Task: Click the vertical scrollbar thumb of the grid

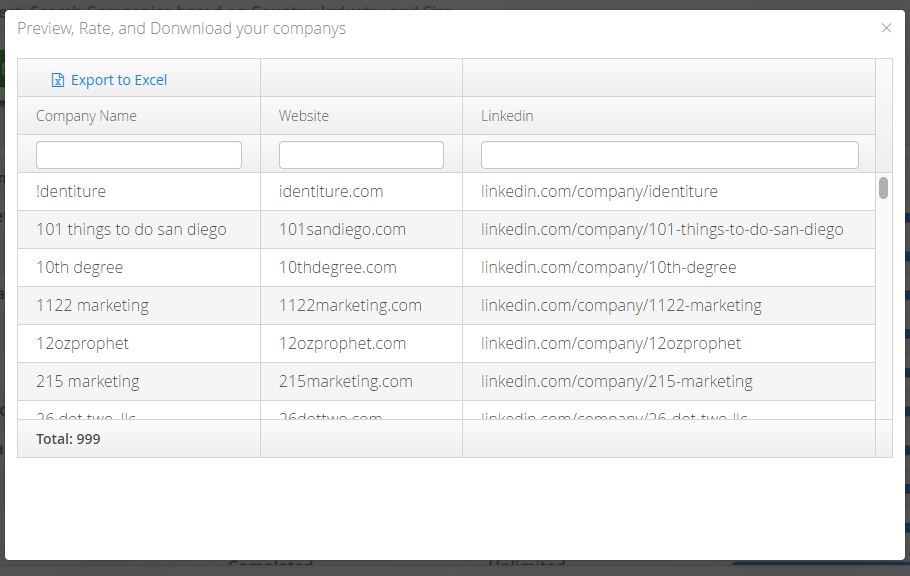Action: tap(883, 188)
